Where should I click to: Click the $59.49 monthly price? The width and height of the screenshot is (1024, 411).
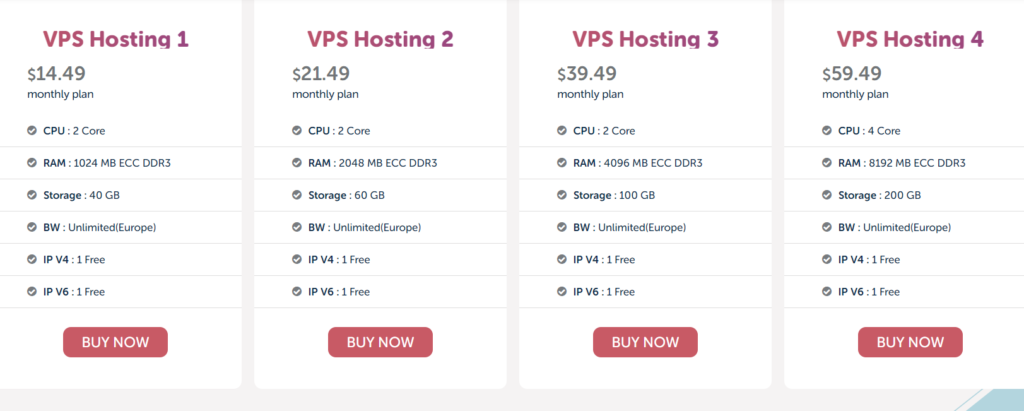(x=852, y=74)
